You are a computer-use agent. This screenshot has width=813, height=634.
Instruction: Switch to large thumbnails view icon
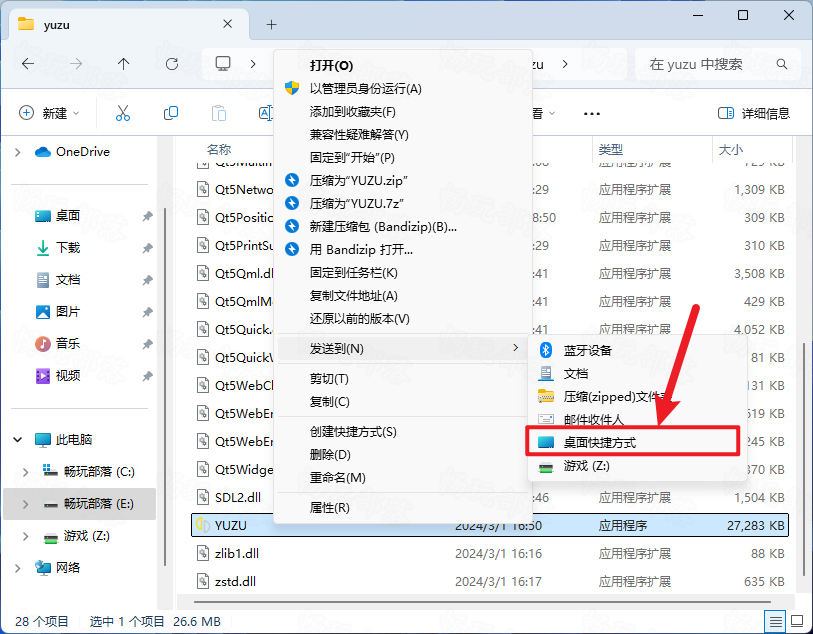tap(796, 621)
